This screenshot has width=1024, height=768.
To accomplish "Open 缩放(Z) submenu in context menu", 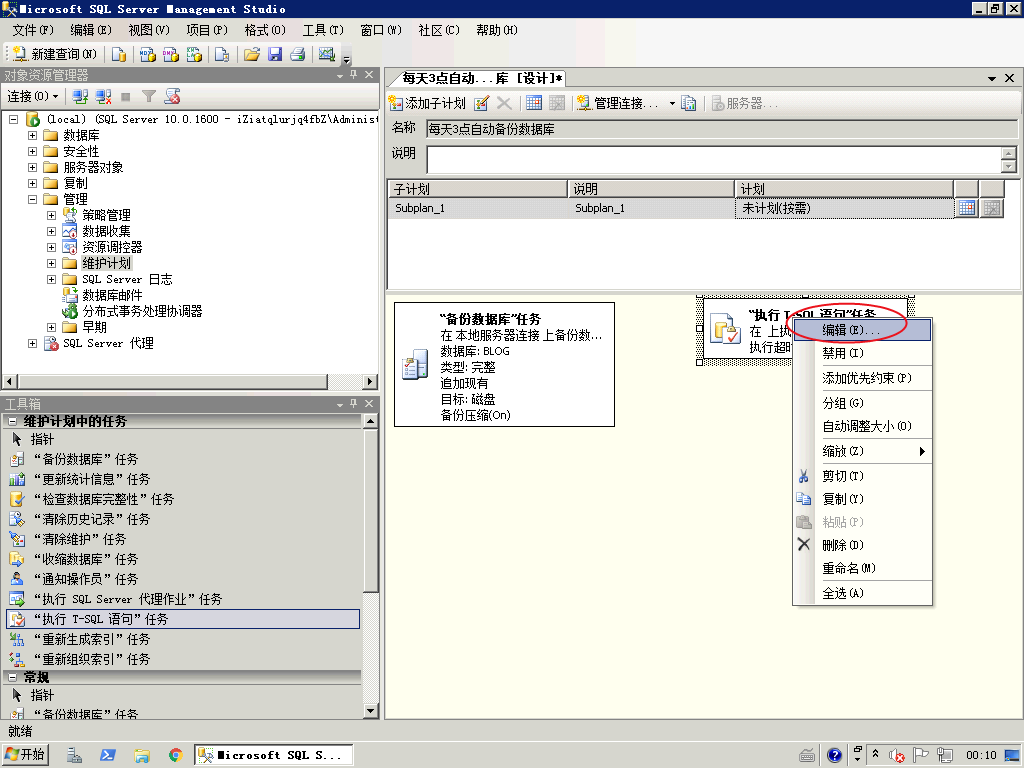I will [x=862, y=451].
